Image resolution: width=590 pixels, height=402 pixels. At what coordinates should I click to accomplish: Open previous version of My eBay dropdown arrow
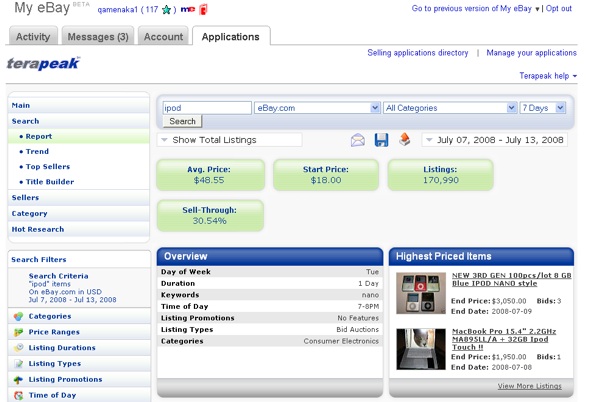coord(537,9)
